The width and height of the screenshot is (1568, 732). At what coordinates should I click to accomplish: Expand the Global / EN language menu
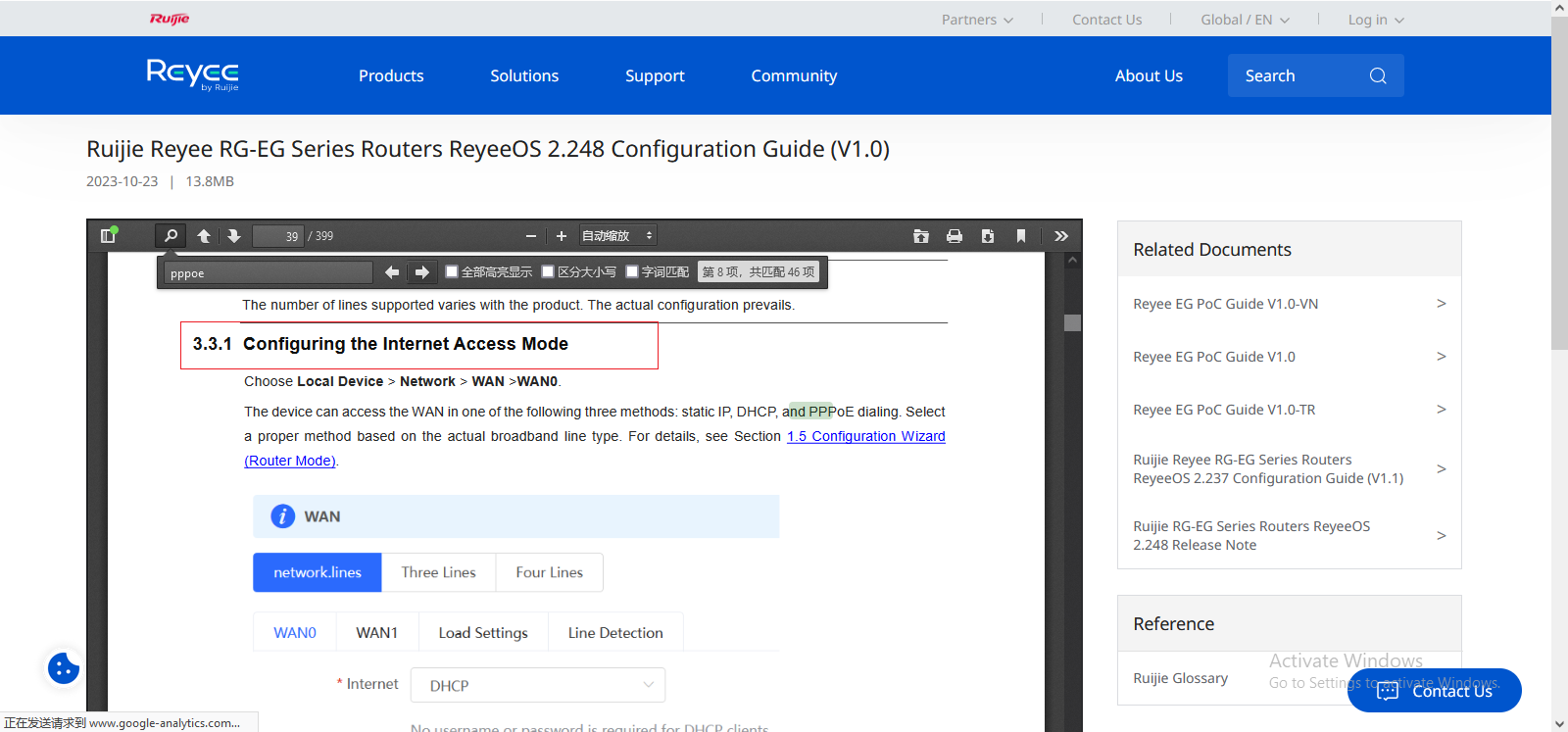click(x=1246, y=20)
